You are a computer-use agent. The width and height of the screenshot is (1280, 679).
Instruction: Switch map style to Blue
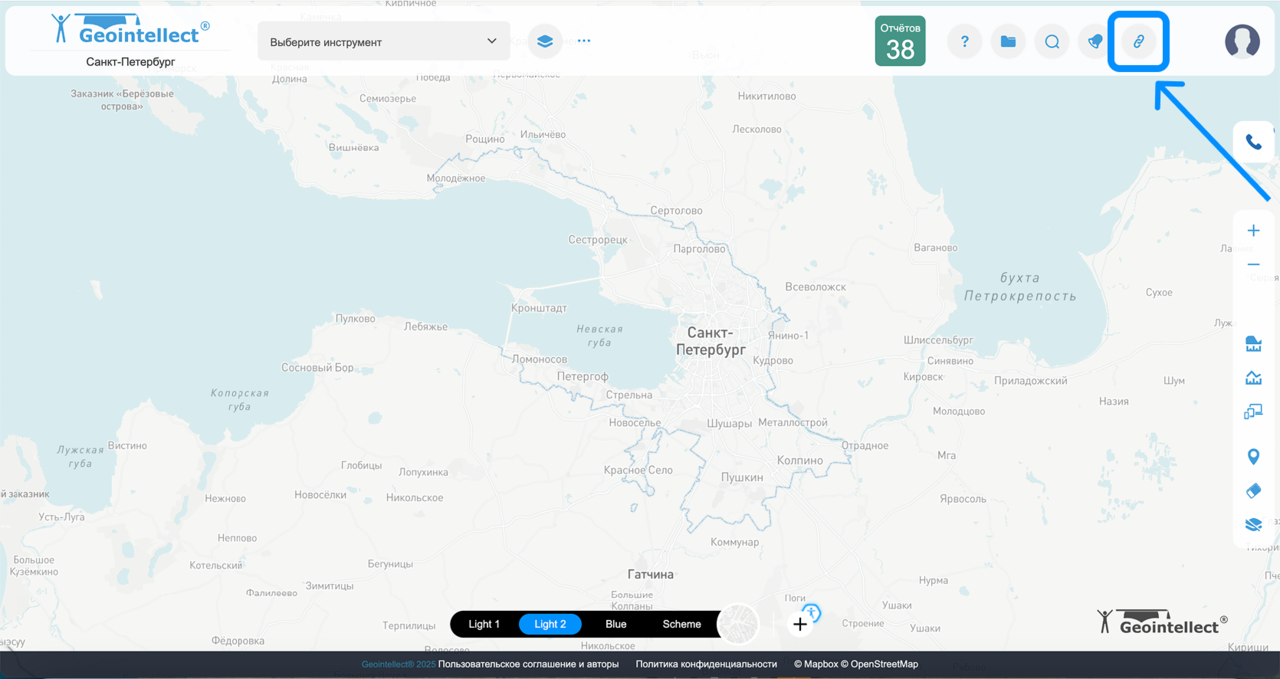pyautogui.click(x=616, y=624)
